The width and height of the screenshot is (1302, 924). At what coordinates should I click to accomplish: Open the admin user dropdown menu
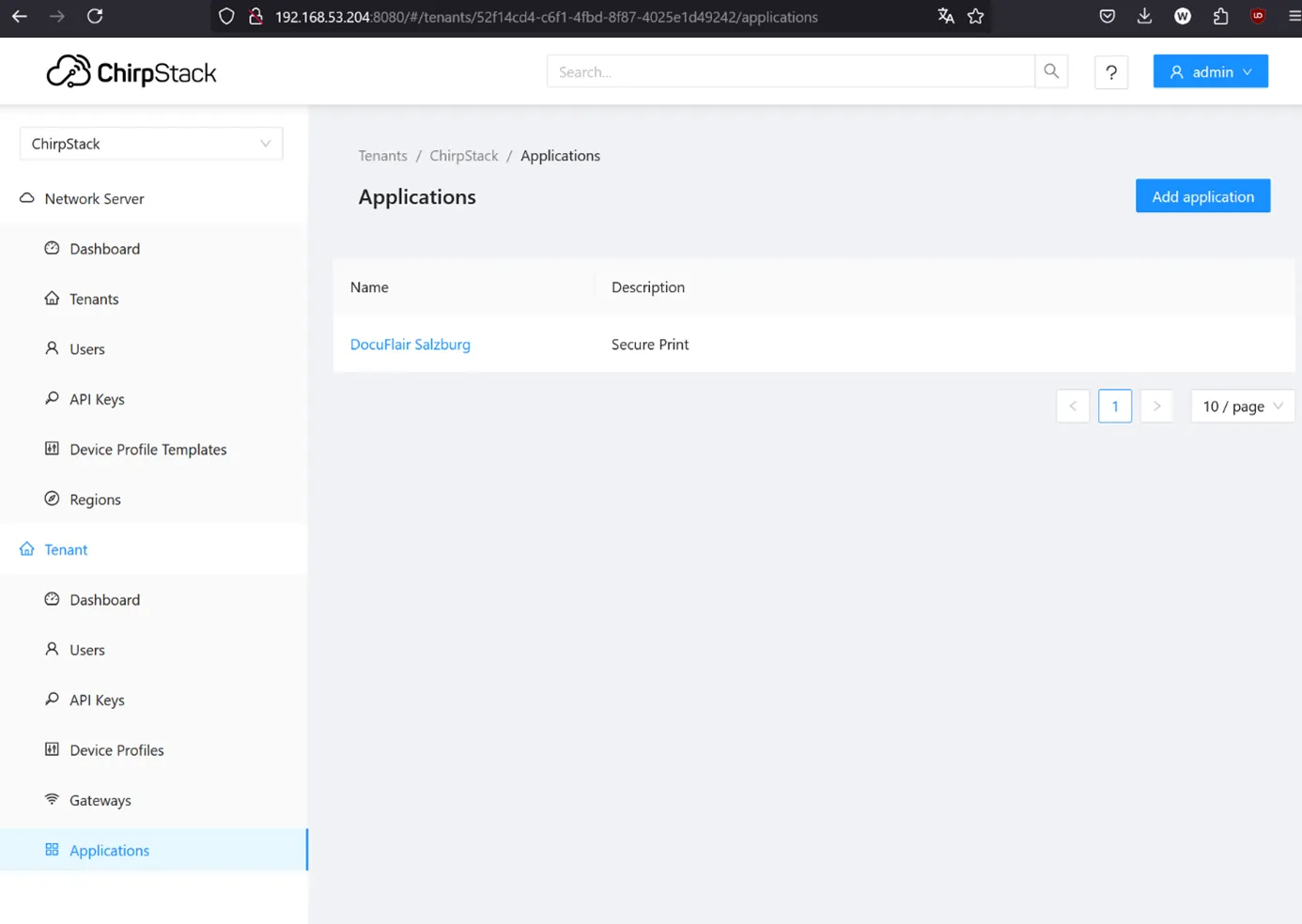click(1210, 72)
